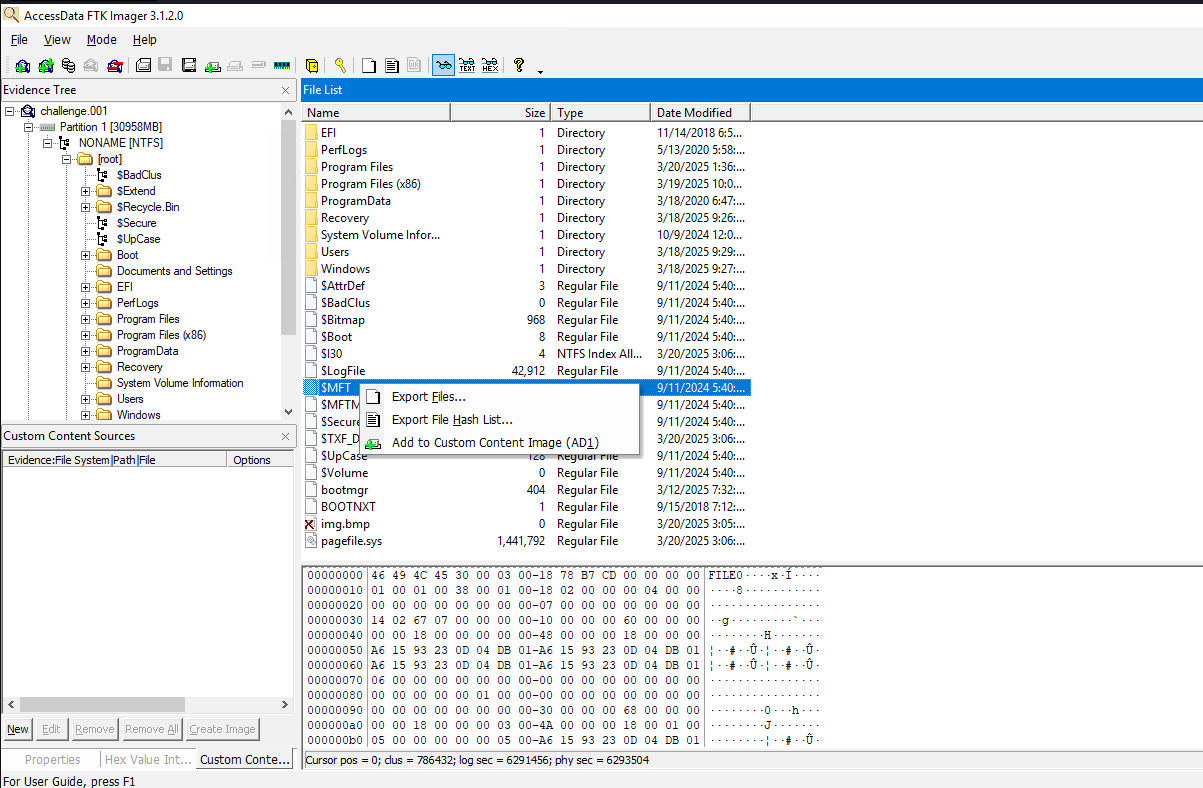Expand the Users folder in Evidence Tree

coord(86,399)
